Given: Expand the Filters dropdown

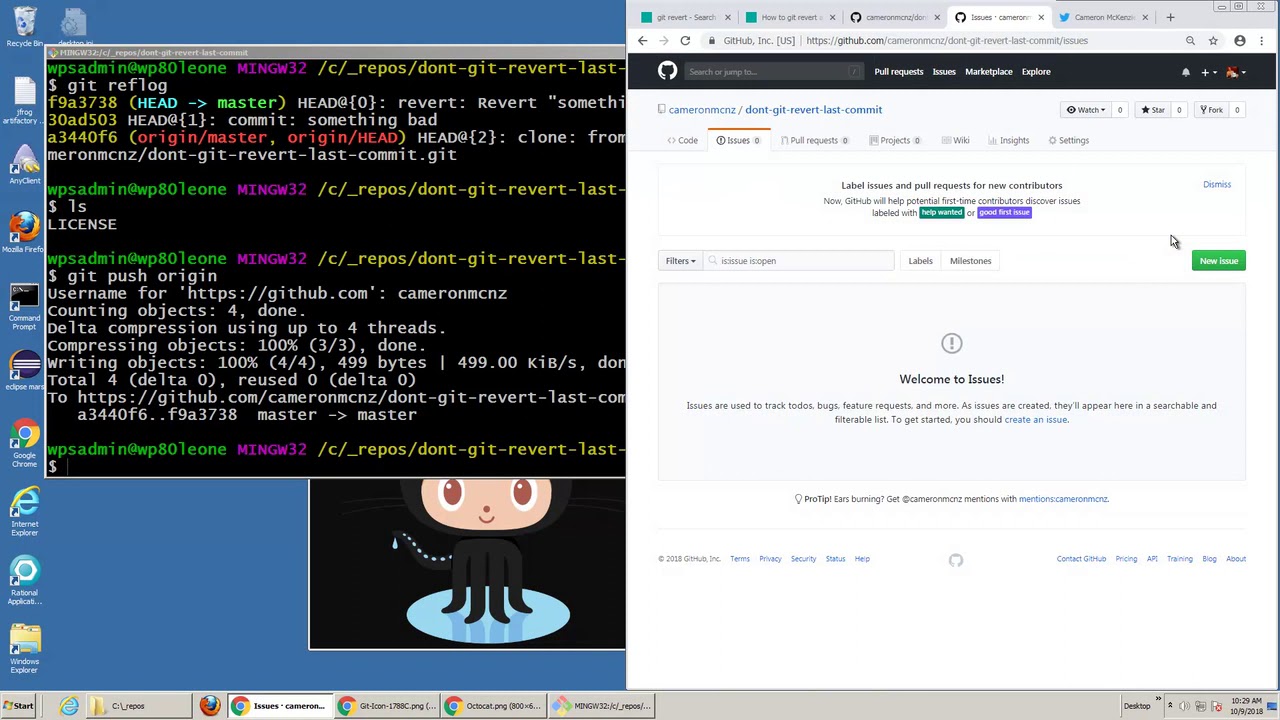Looking at the screenshot, I should pyautogui.click(x=680, y=261).
